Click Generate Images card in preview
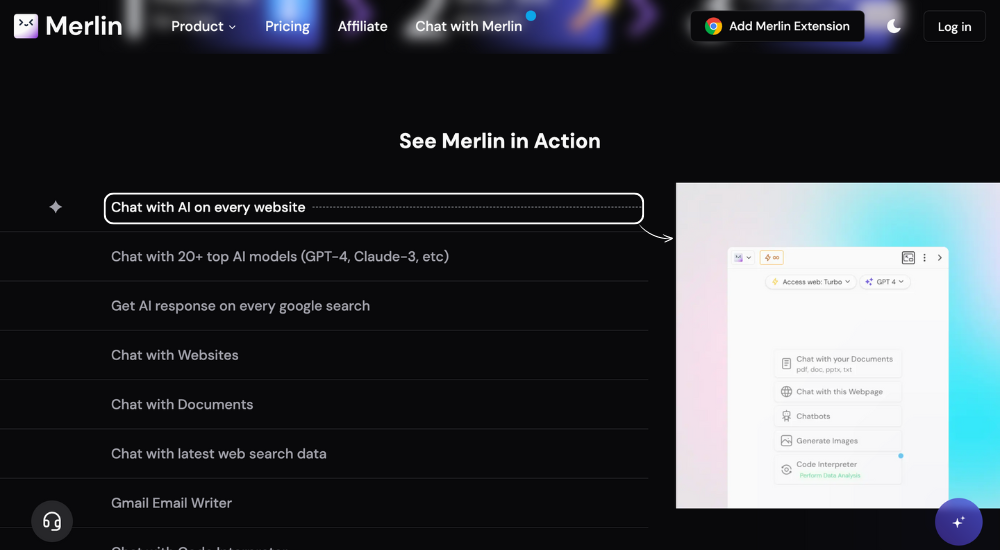Viewport: 1000px width, 550px height. (x=838, y=441)
